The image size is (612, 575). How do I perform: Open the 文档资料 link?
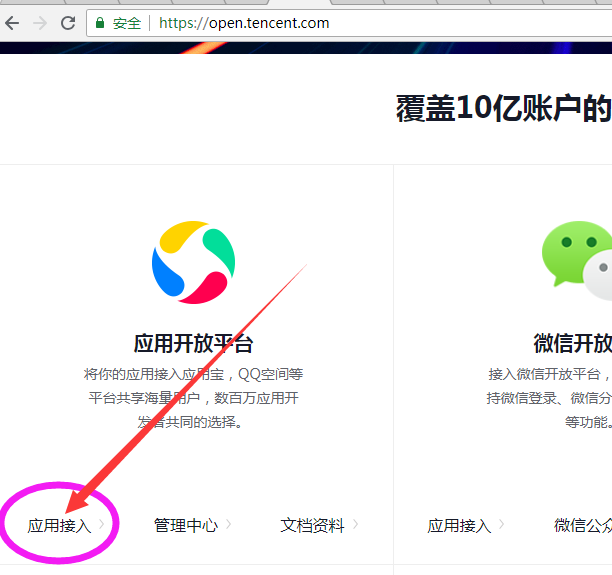coord(312,525)
